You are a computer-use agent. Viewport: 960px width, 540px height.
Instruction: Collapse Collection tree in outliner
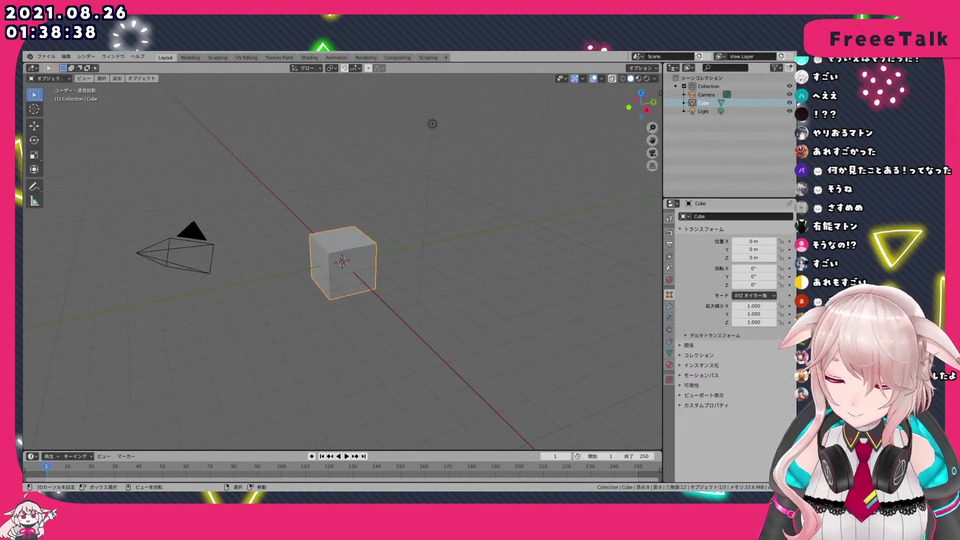click(x=677, y=86)
